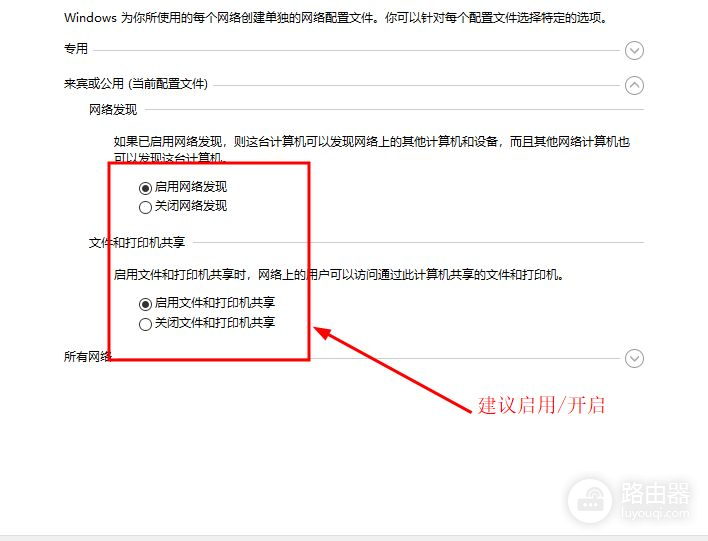This screenshot has height=541, width=708.
Task: Click the router logo watermark icon
Action: click(x=590, y=501)
